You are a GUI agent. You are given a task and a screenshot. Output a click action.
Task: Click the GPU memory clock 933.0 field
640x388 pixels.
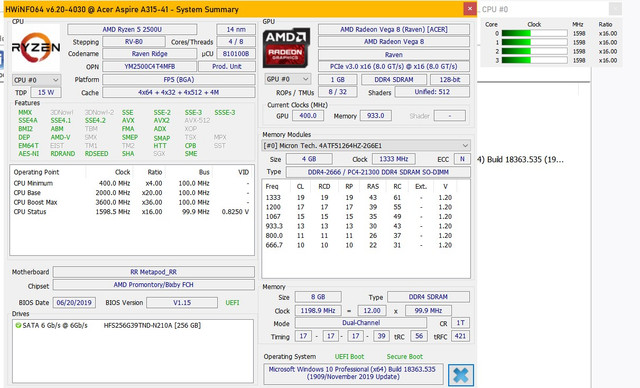376,116
